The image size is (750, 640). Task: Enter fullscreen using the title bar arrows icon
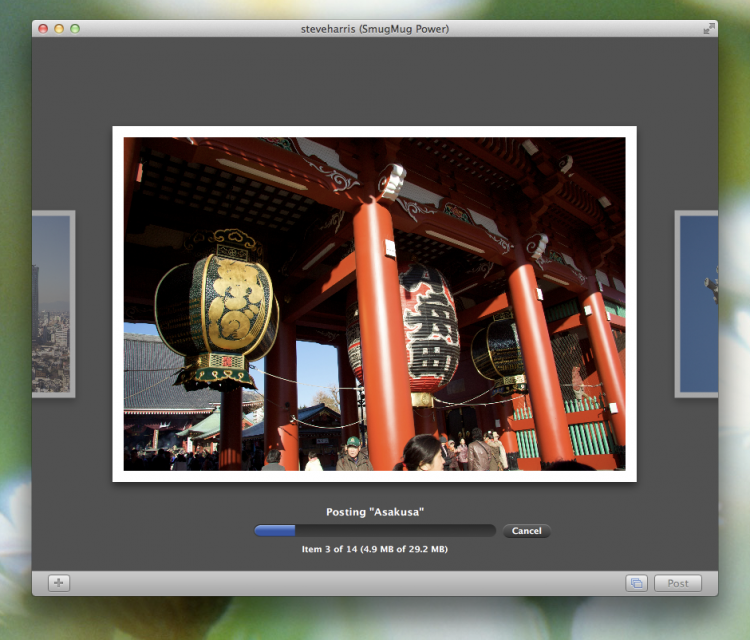(x=709, y=29)
